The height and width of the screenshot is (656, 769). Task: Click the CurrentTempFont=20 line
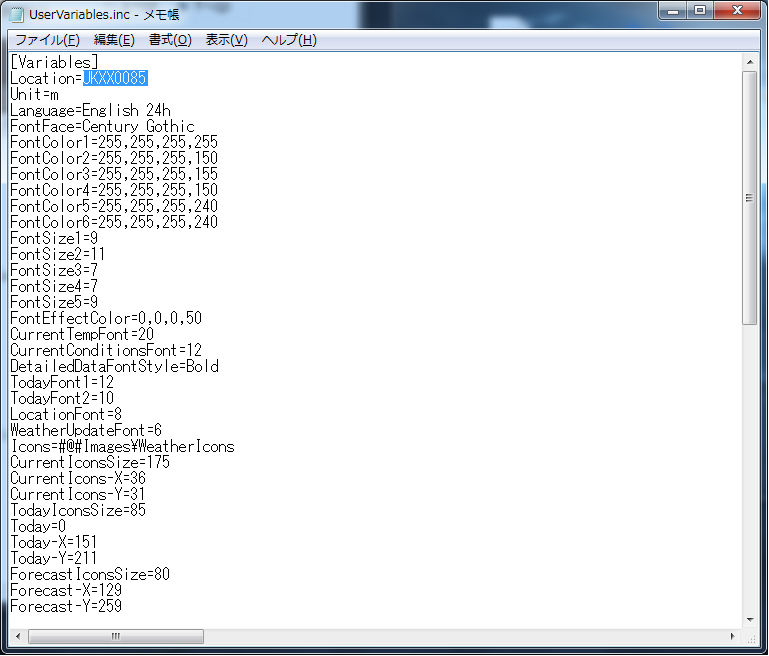(82, 334)
